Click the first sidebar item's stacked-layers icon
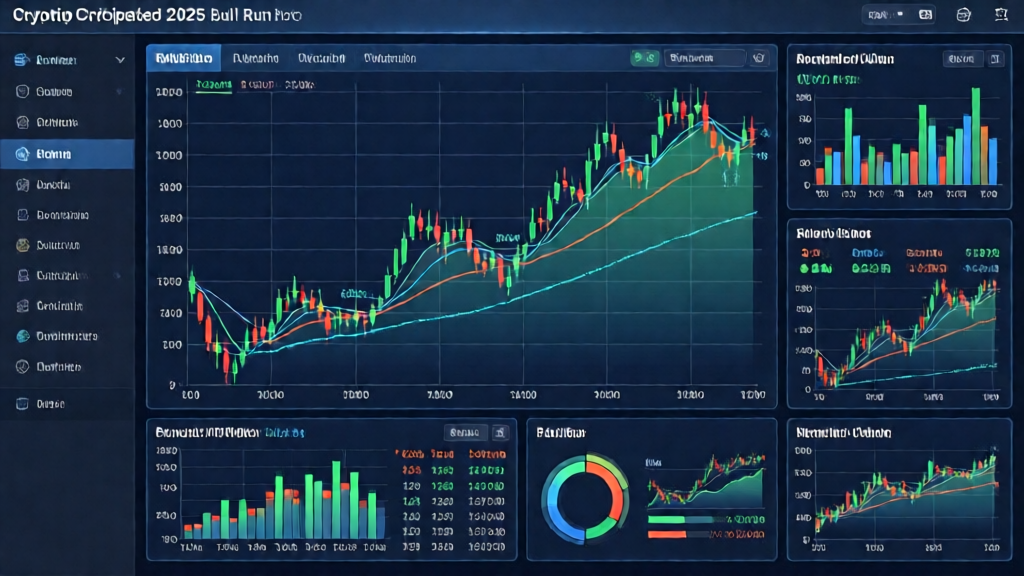Image resolution: width=1024 pixels, height=576 pixels. [21, 60]
